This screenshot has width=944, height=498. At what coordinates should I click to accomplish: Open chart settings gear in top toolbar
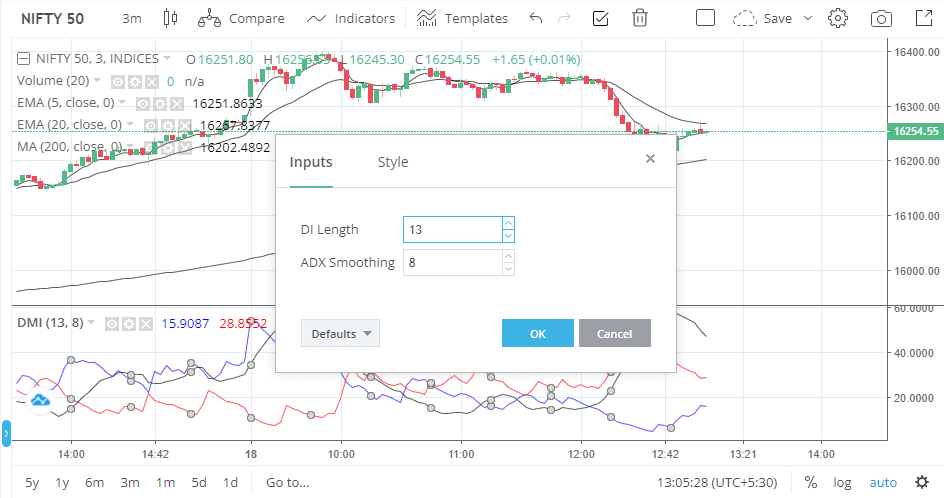[x=837, y=19]
